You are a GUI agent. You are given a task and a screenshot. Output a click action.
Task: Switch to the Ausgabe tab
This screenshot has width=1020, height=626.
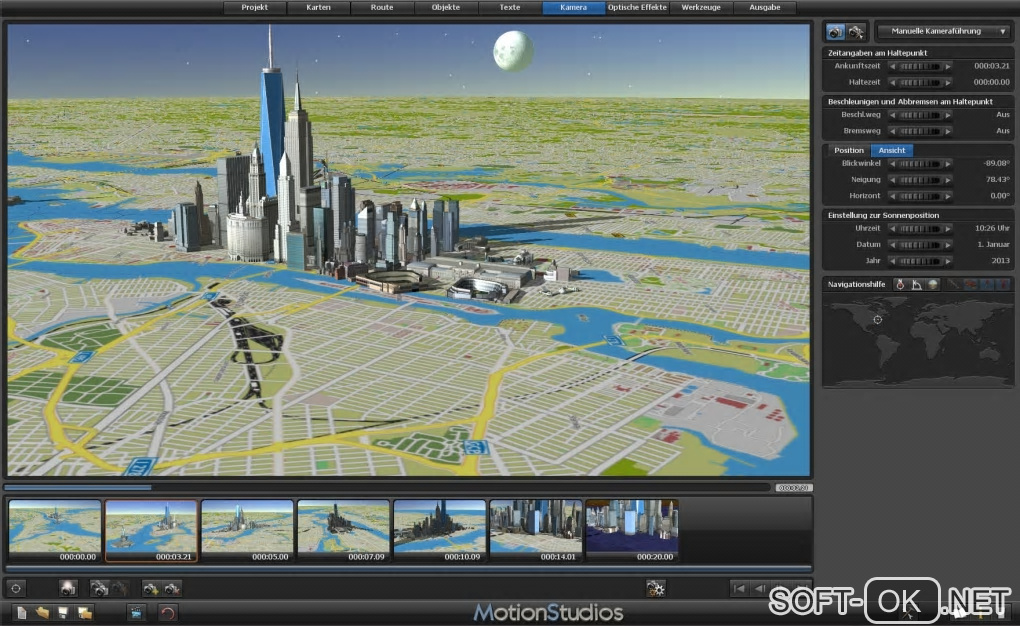coord(764,7)
